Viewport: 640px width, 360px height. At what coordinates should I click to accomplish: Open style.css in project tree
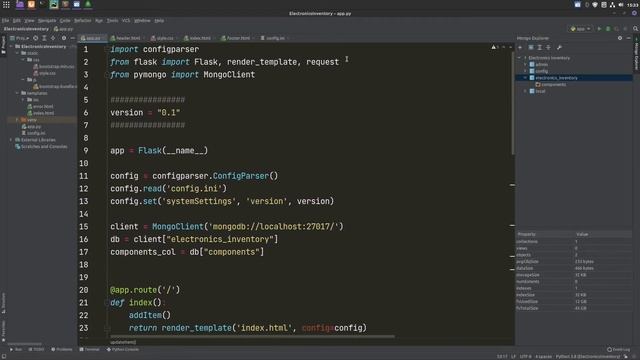[x=44, y=73]
